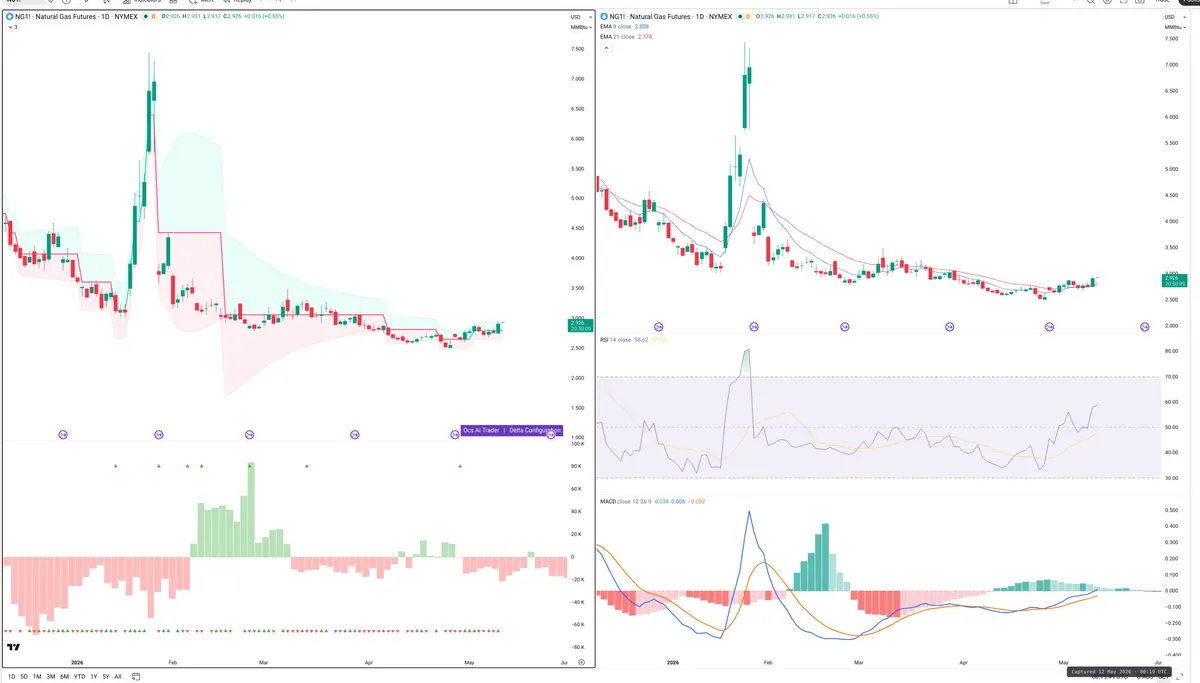Click the leftmost contract marker in right chart
Viewport: 1200px width, 683px height.
click(x=658, y=326)
